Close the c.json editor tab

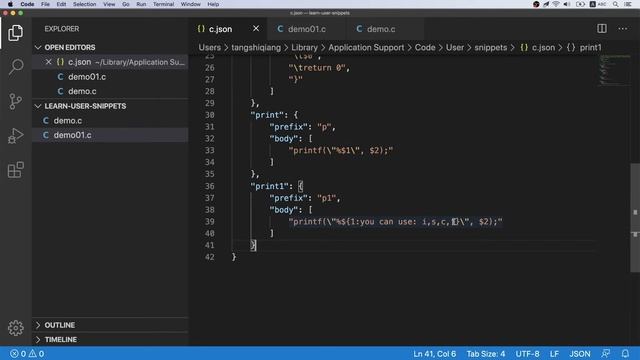[256, 29]
